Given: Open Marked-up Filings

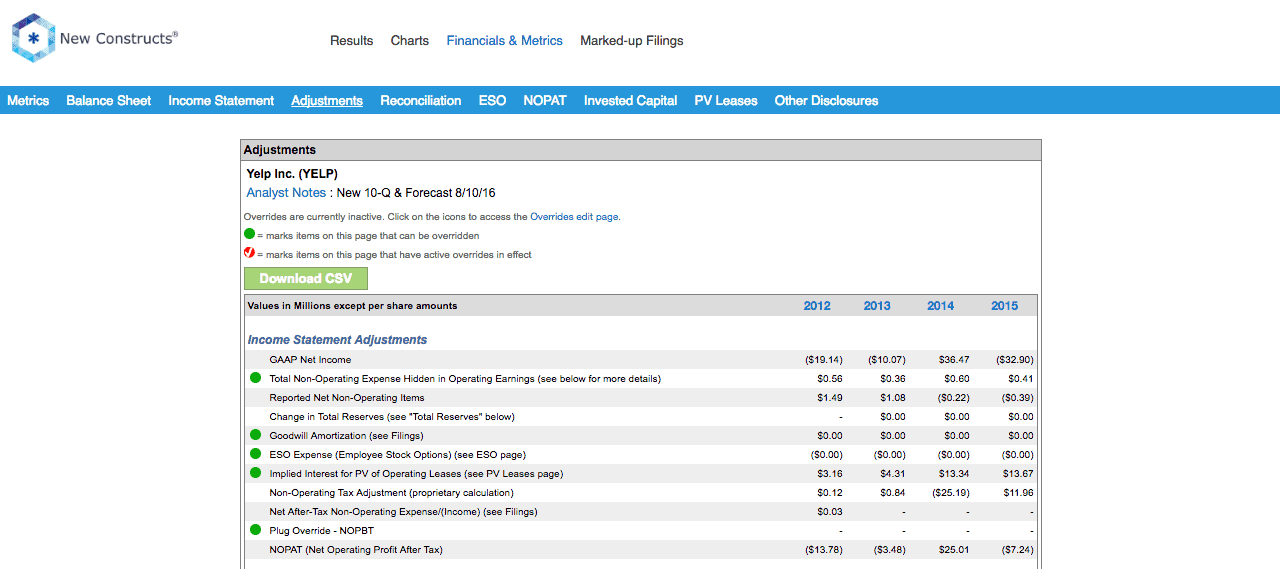Looking at the screenshot, I should coord(632,41).
